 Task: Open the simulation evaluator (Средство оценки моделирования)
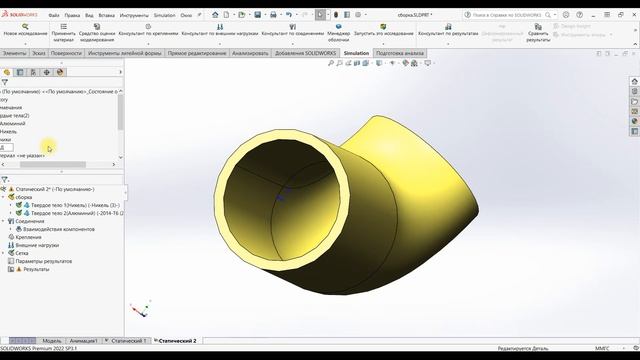tap(97, 33)
